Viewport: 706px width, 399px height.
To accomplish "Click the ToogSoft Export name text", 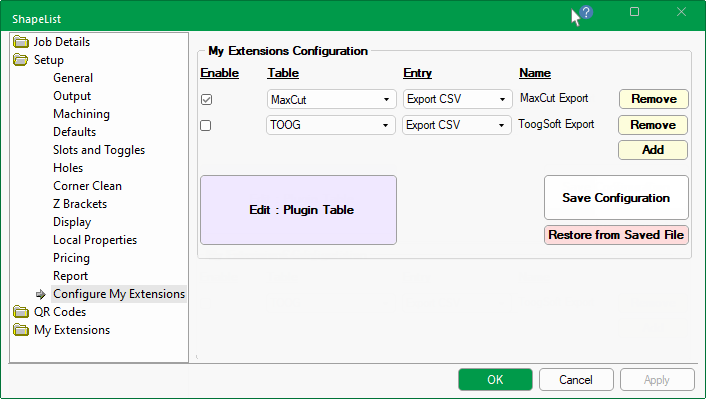I will 556,124.
